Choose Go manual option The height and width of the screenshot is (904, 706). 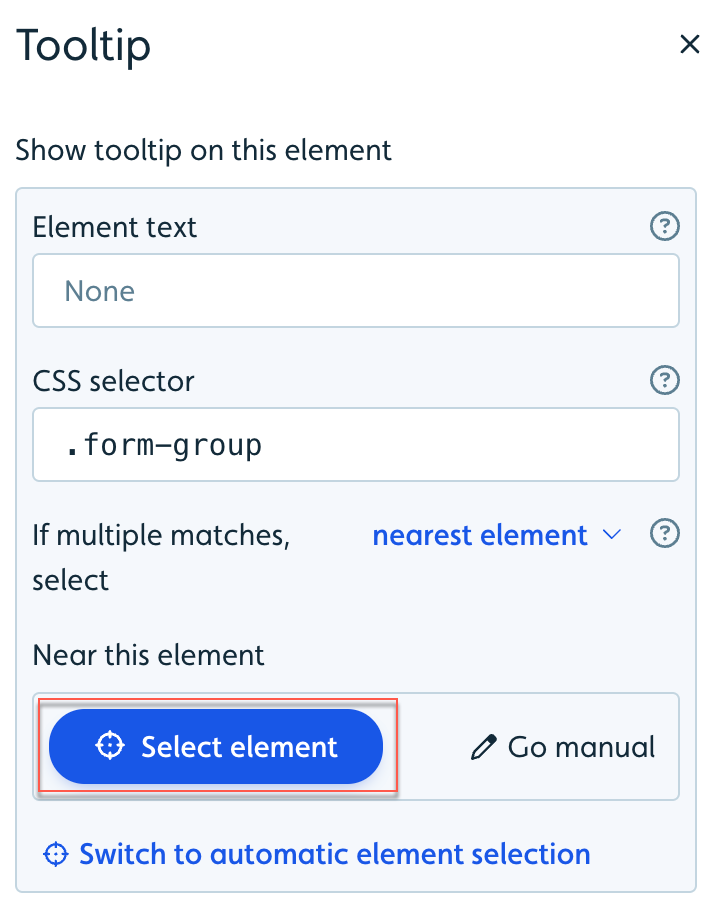pos(563,747)
